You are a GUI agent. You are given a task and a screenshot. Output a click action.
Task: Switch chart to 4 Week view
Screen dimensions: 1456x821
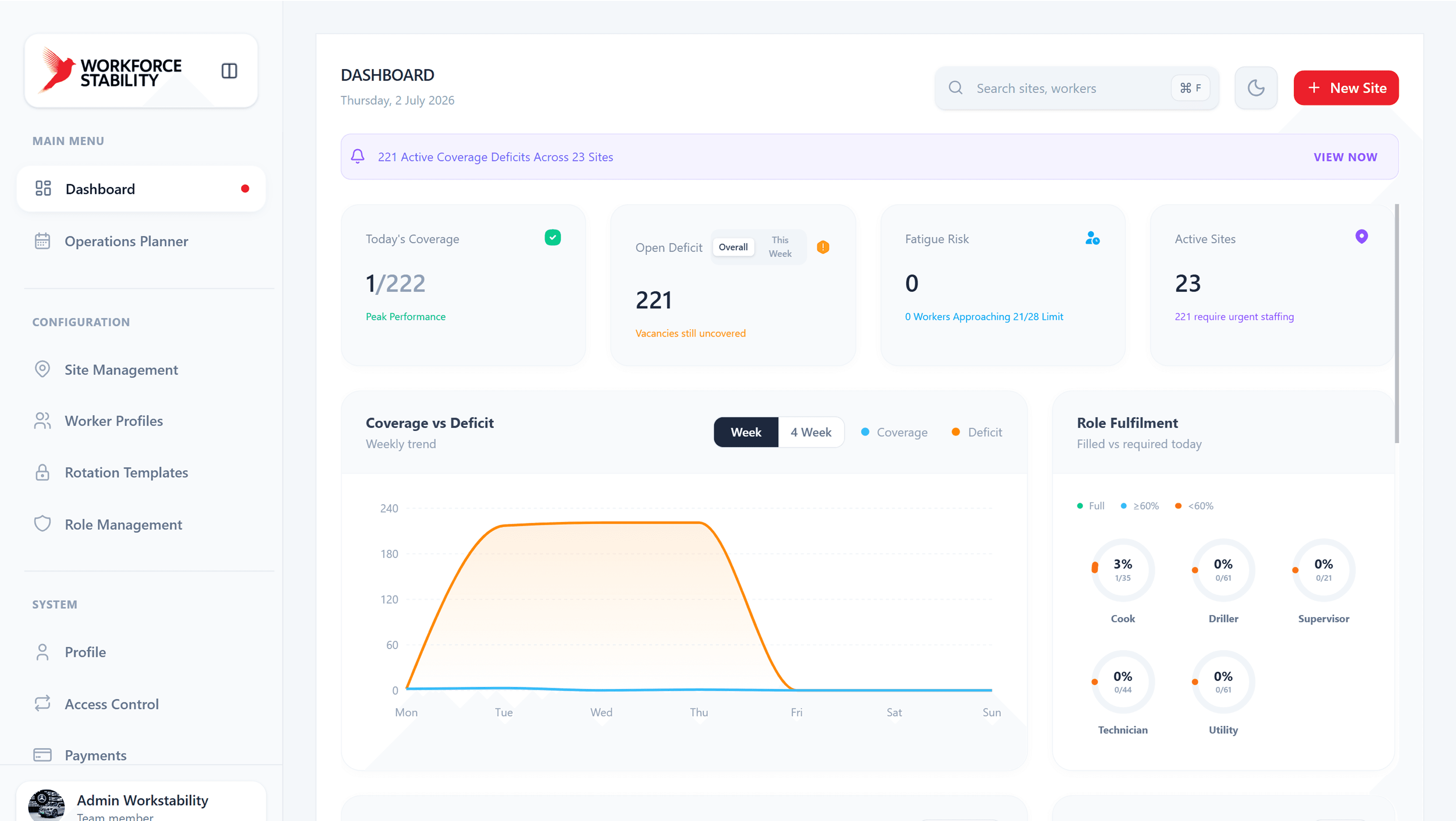810,432
